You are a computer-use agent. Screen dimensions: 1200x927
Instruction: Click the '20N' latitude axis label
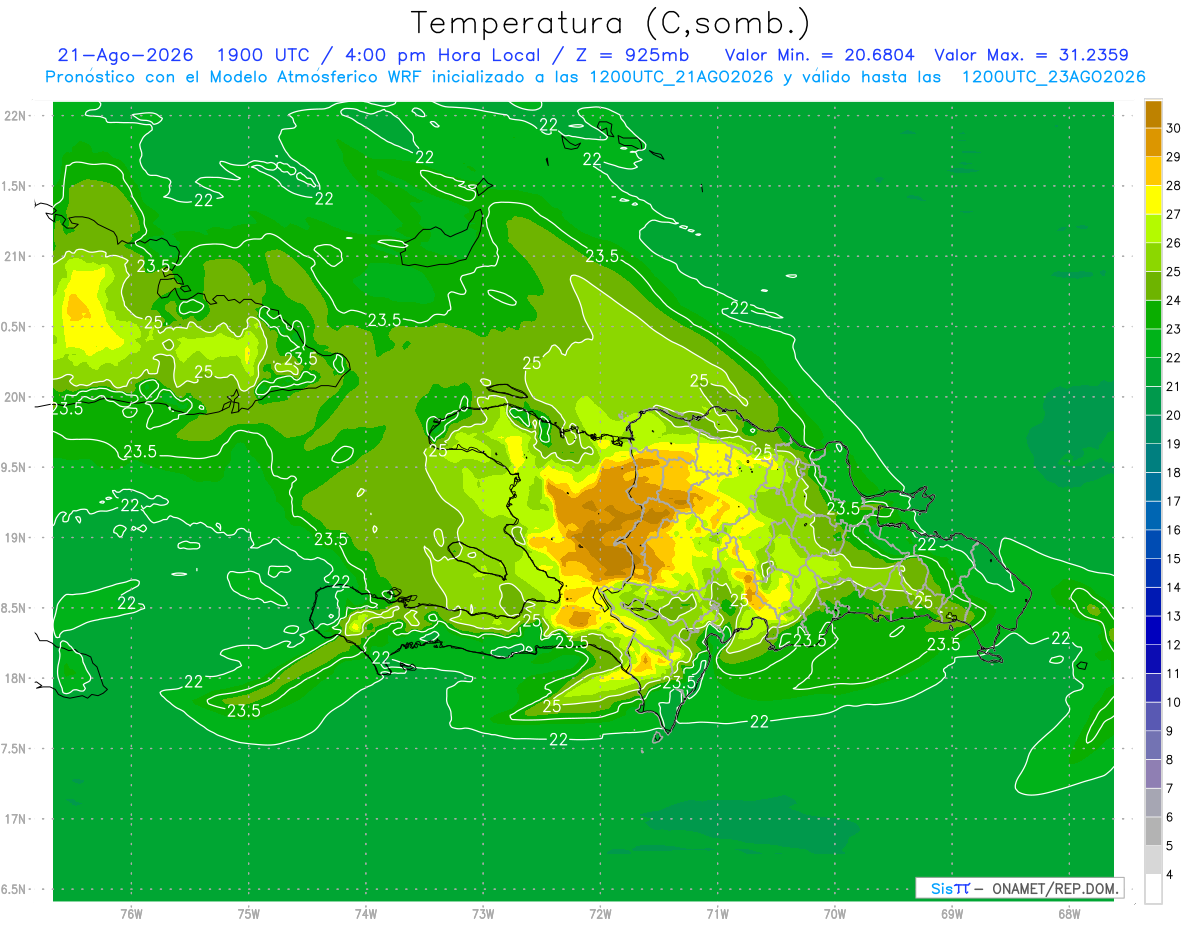coord(17,397)
